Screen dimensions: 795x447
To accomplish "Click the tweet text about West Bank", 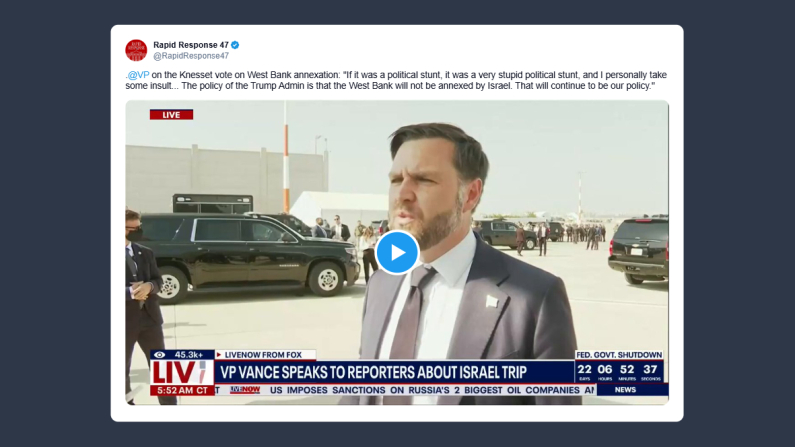I will coord(396,80).
